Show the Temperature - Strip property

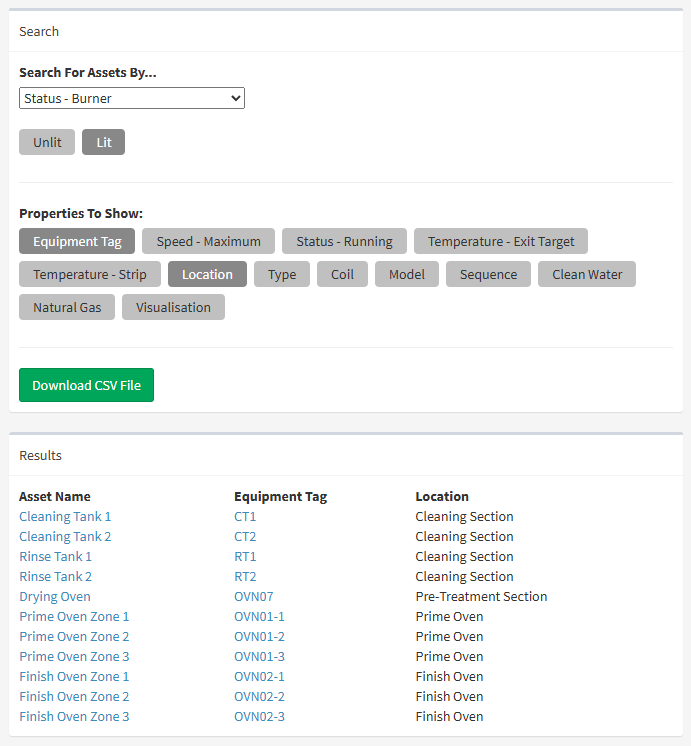(89, 274)
